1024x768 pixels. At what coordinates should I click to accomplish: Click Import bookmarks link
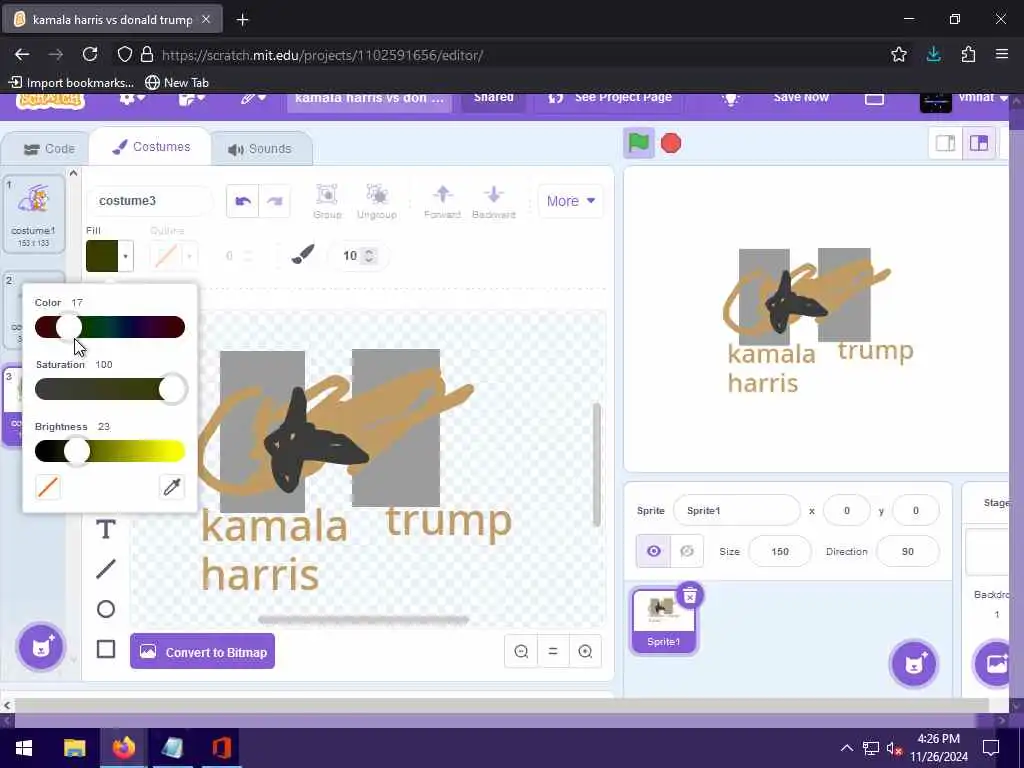pos(71,82)
